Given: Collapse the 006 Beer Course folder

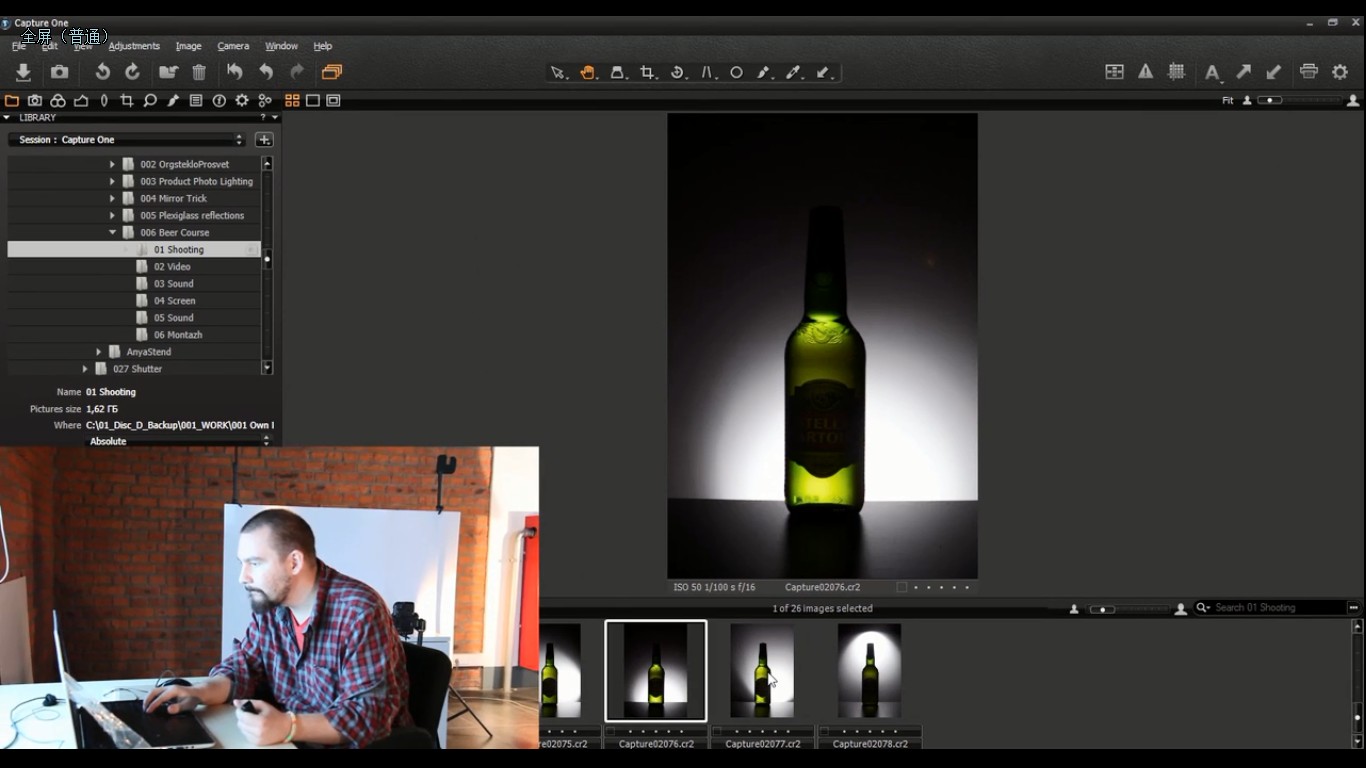Looking at the screenshot, I should coord(112,232).
